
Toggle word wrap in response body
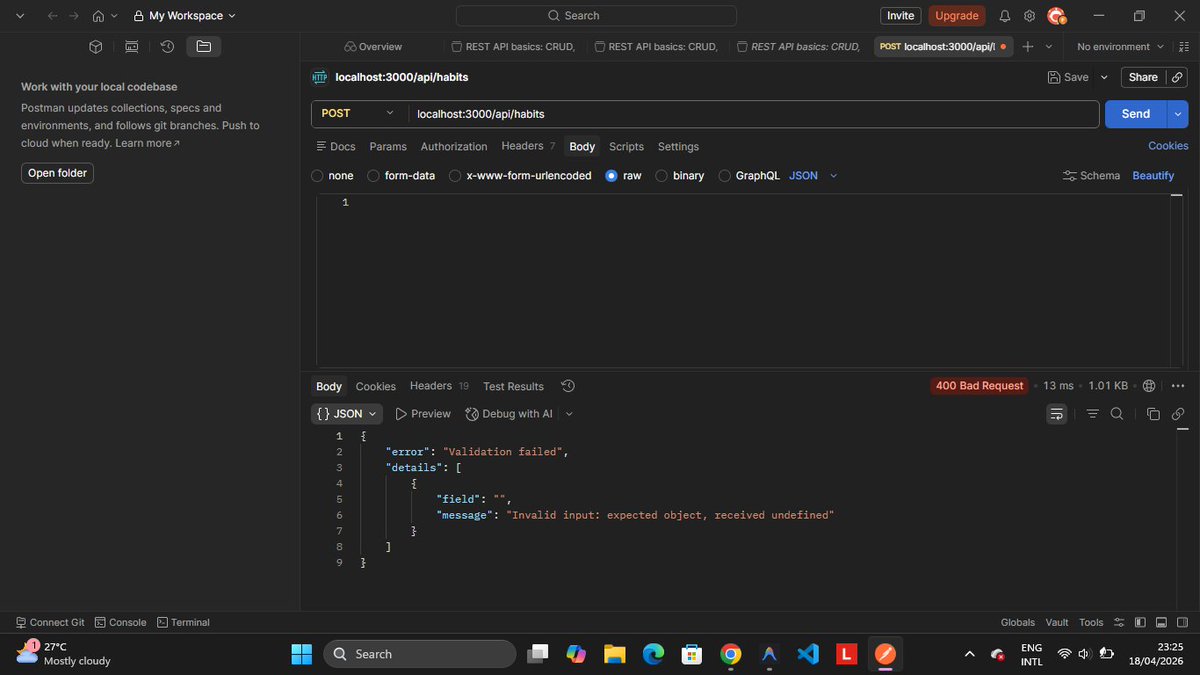pyautogui.click(x=1056, y=414)
